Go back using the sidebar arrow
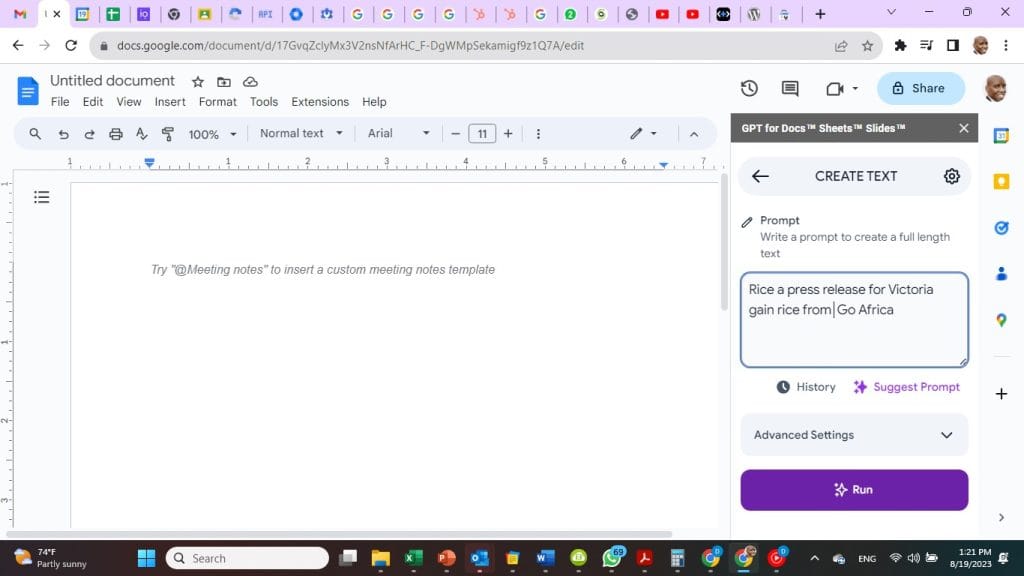This screenshot has width=1024, height=576. 760,176
